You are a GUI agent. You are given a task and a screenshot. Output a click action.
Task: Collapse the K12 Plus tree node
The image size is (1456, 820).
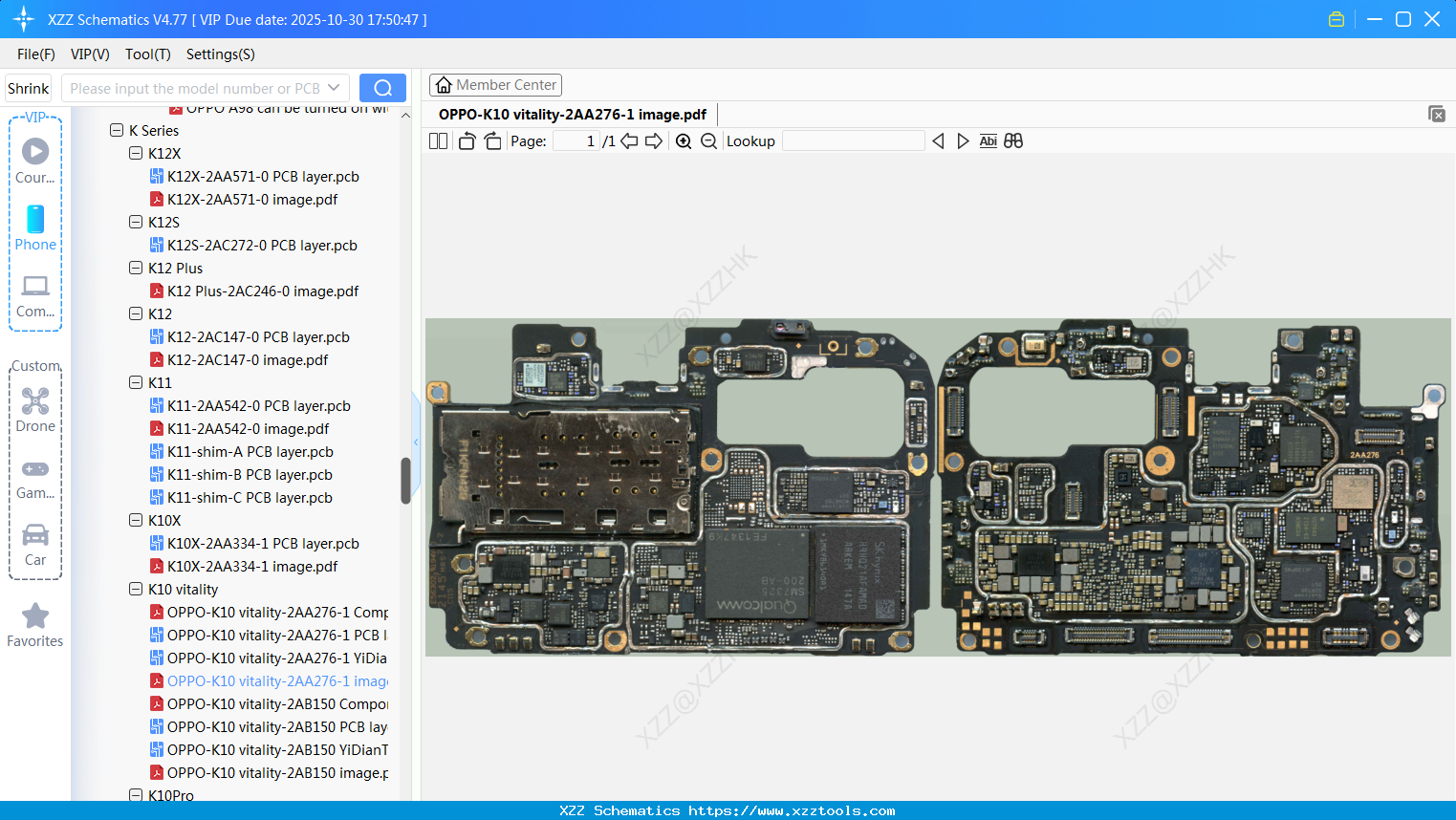click(x=136, y=268)
